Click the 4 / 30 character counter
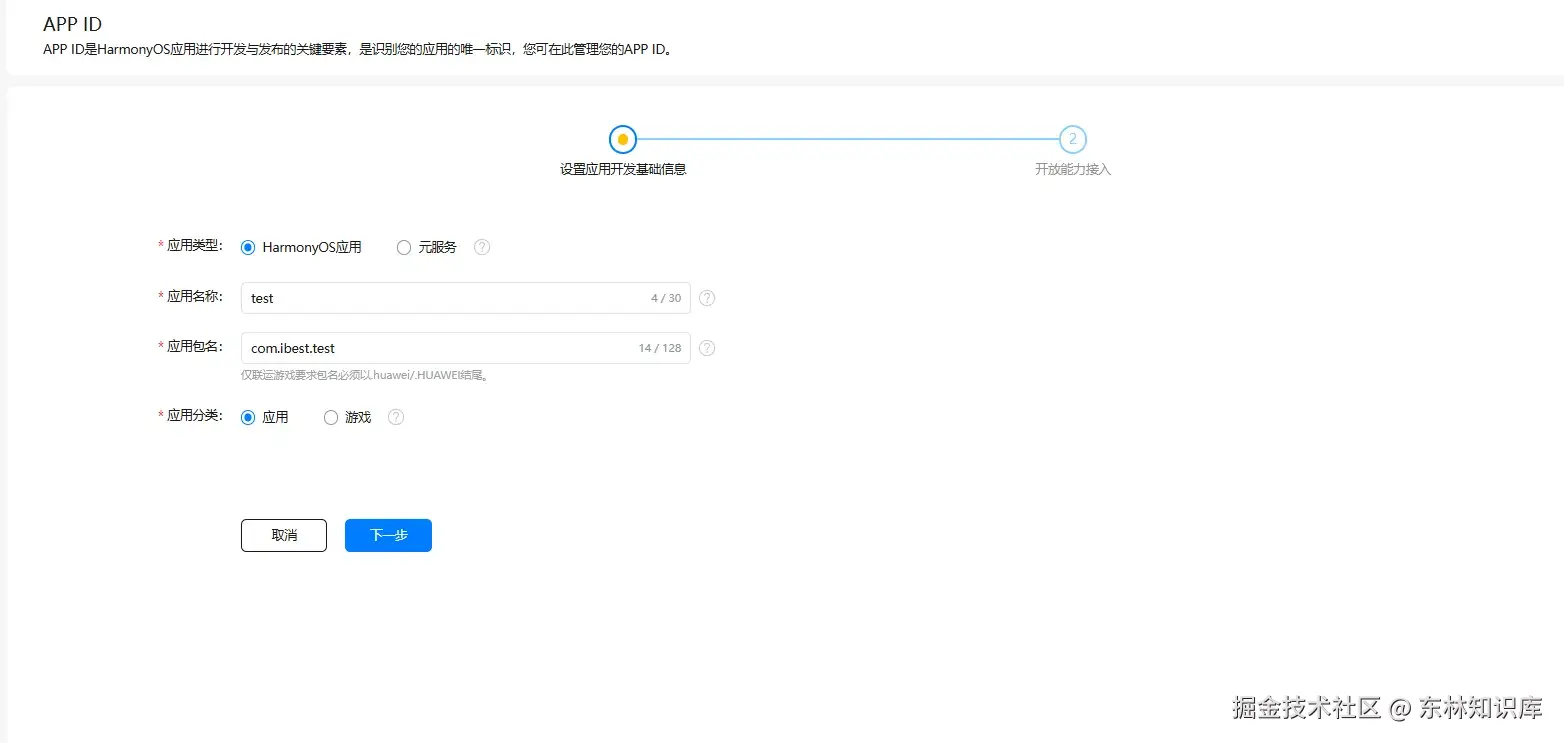This screenshot has width=1564, height=743. [666, 298]
